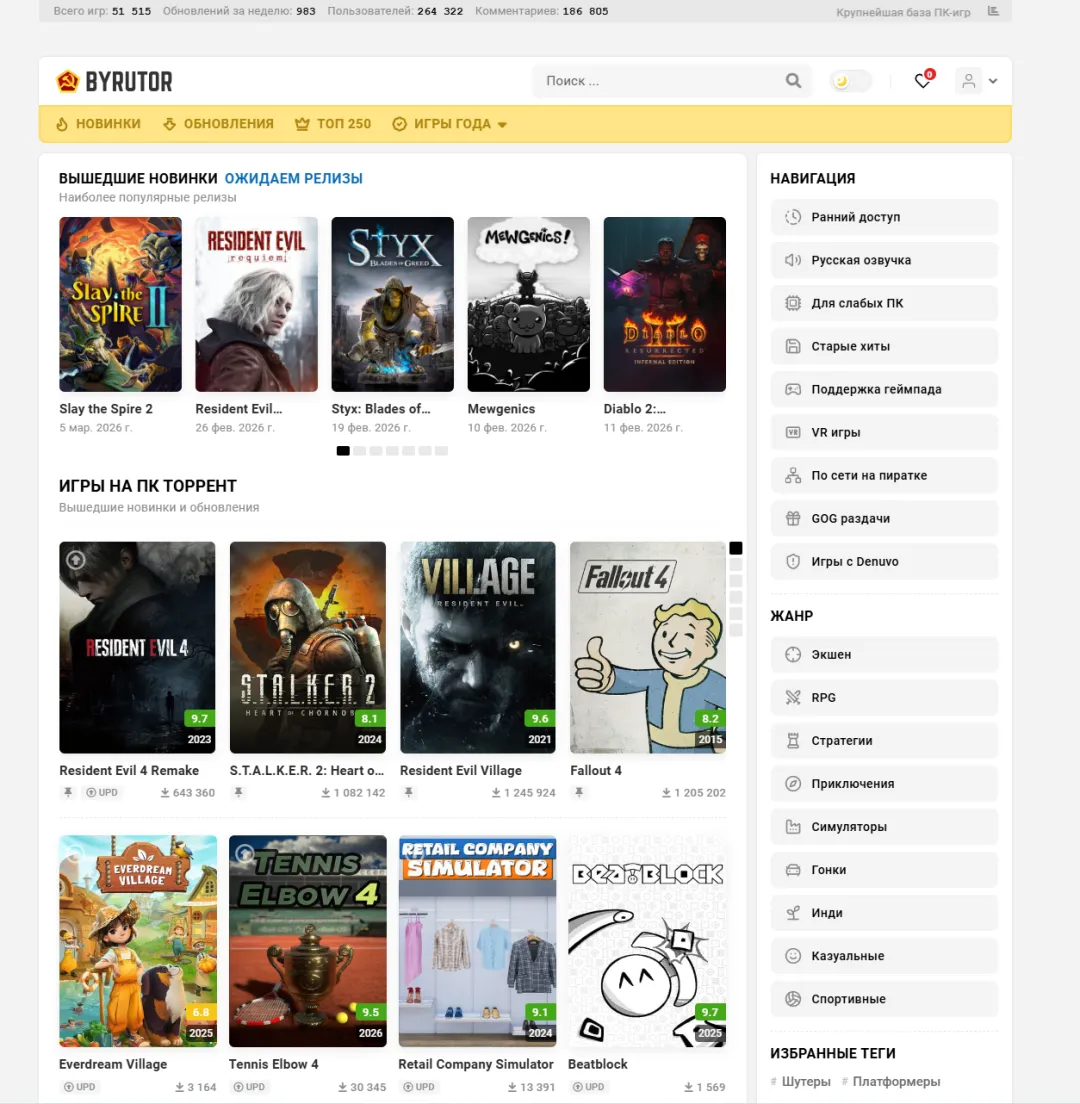
Task: Click the stats chart icon in top bar
Action: [x=993, y=11]
